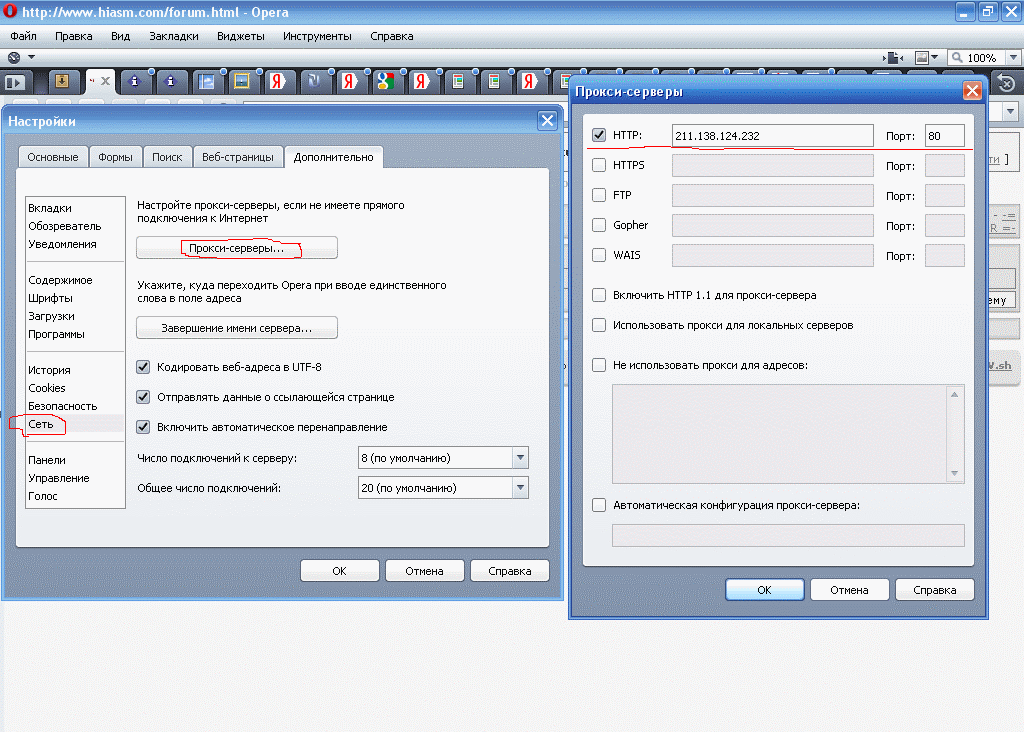Close the active tab with X

[x=105, y=81]
